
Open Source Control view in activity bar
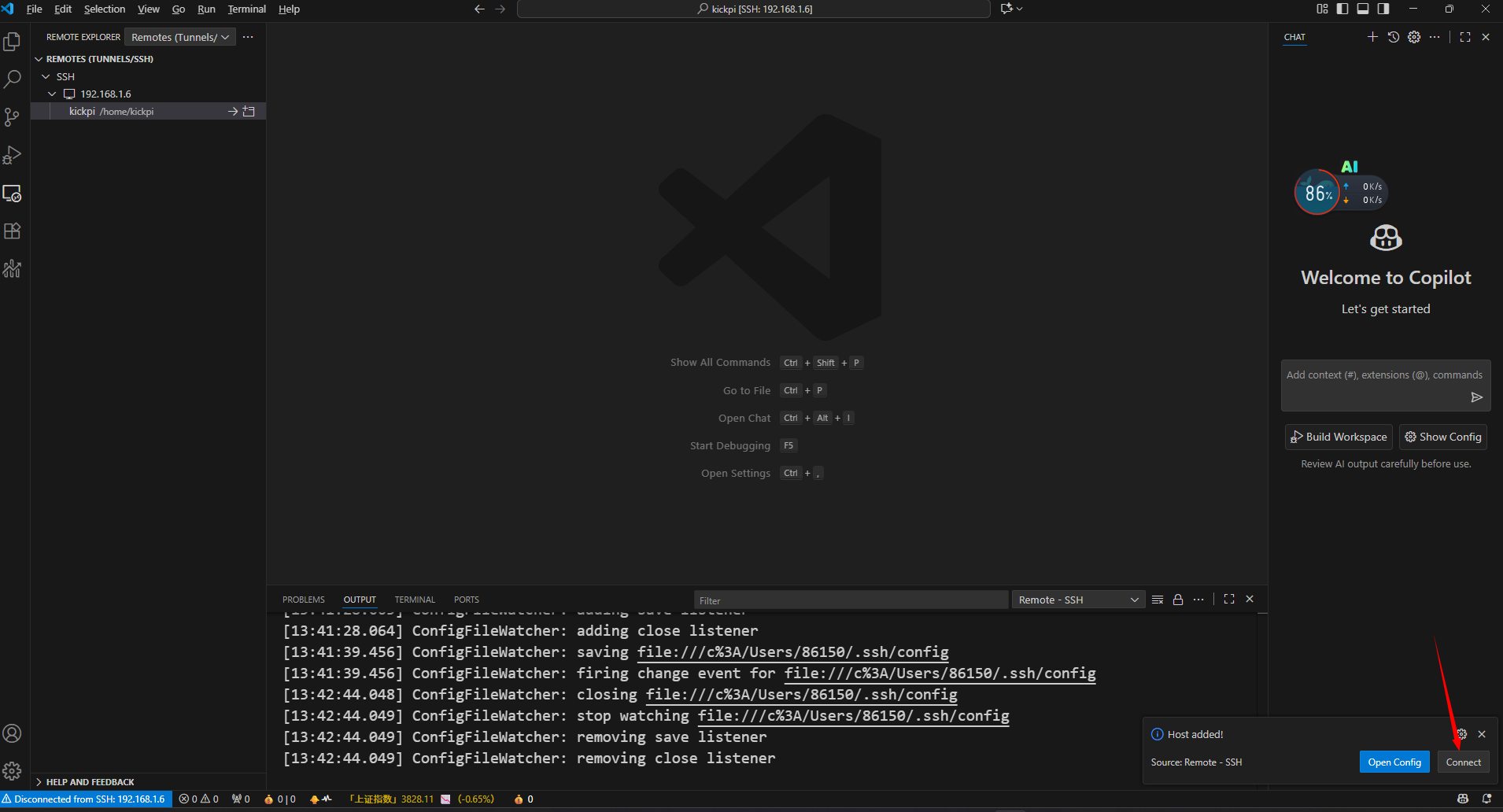(x=12, y=117)
